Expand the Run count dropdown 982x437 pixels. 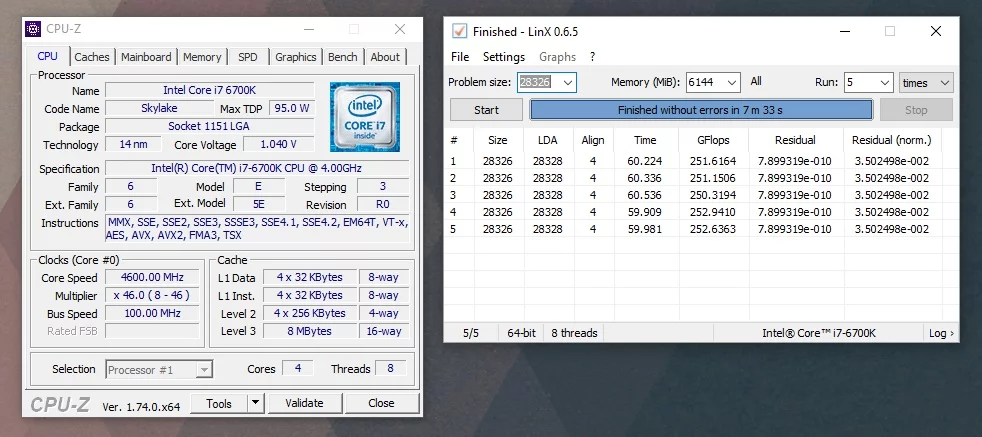point(884,83)
